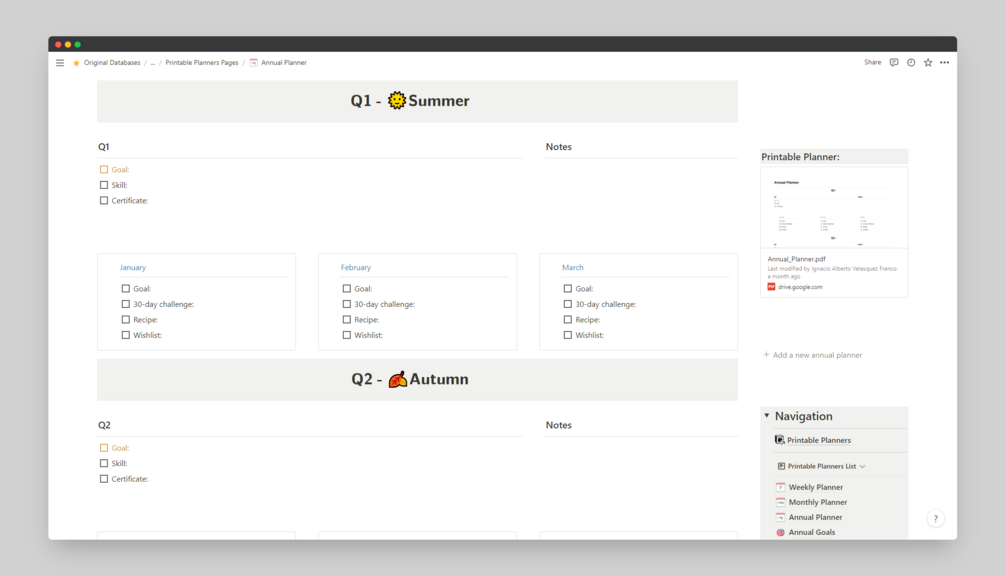Click the March month heading

coord(573,267)
